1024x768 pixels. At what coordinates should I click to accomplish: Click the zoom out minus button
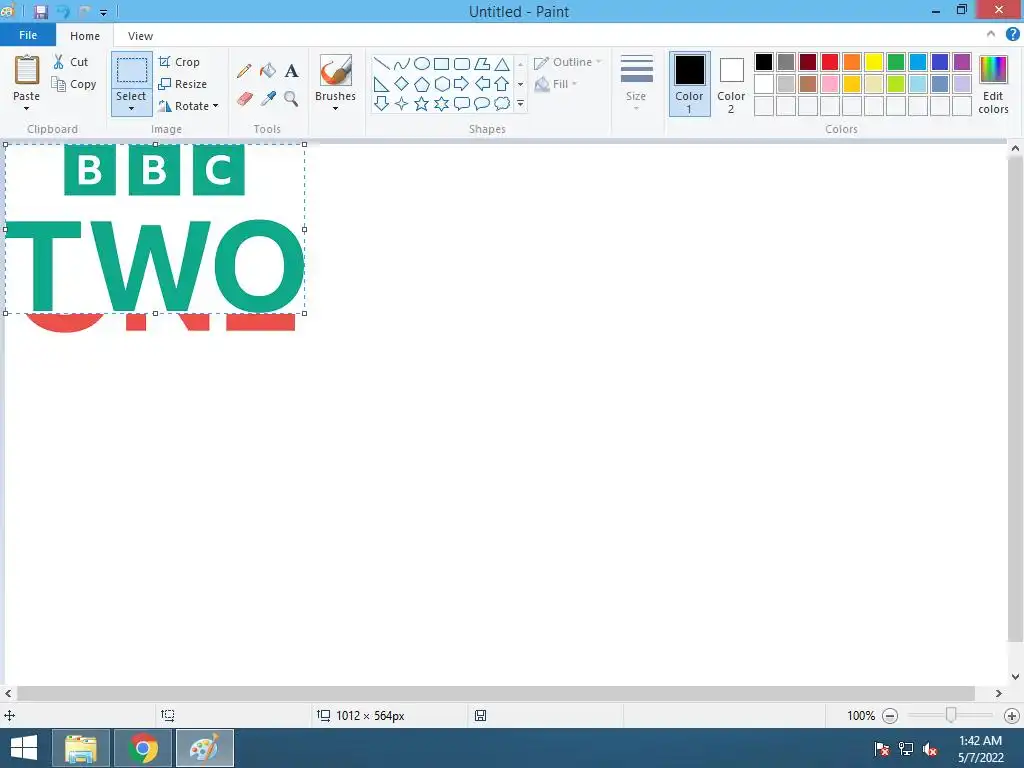pos(889,716)
